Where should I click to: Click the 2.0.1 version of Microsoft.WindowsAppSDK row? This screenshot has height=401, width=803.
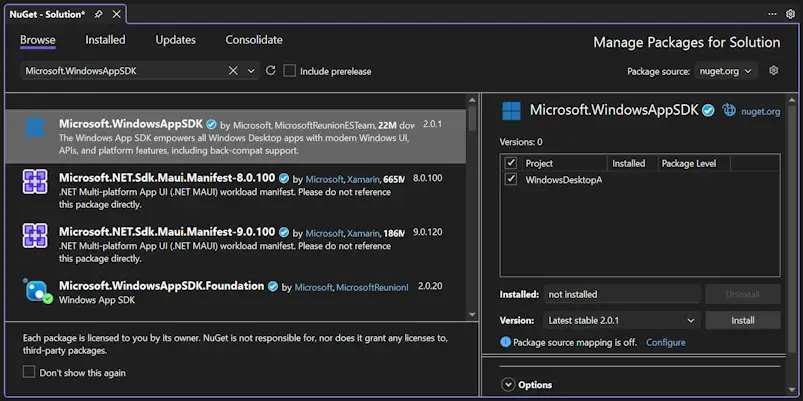point(432,124)
